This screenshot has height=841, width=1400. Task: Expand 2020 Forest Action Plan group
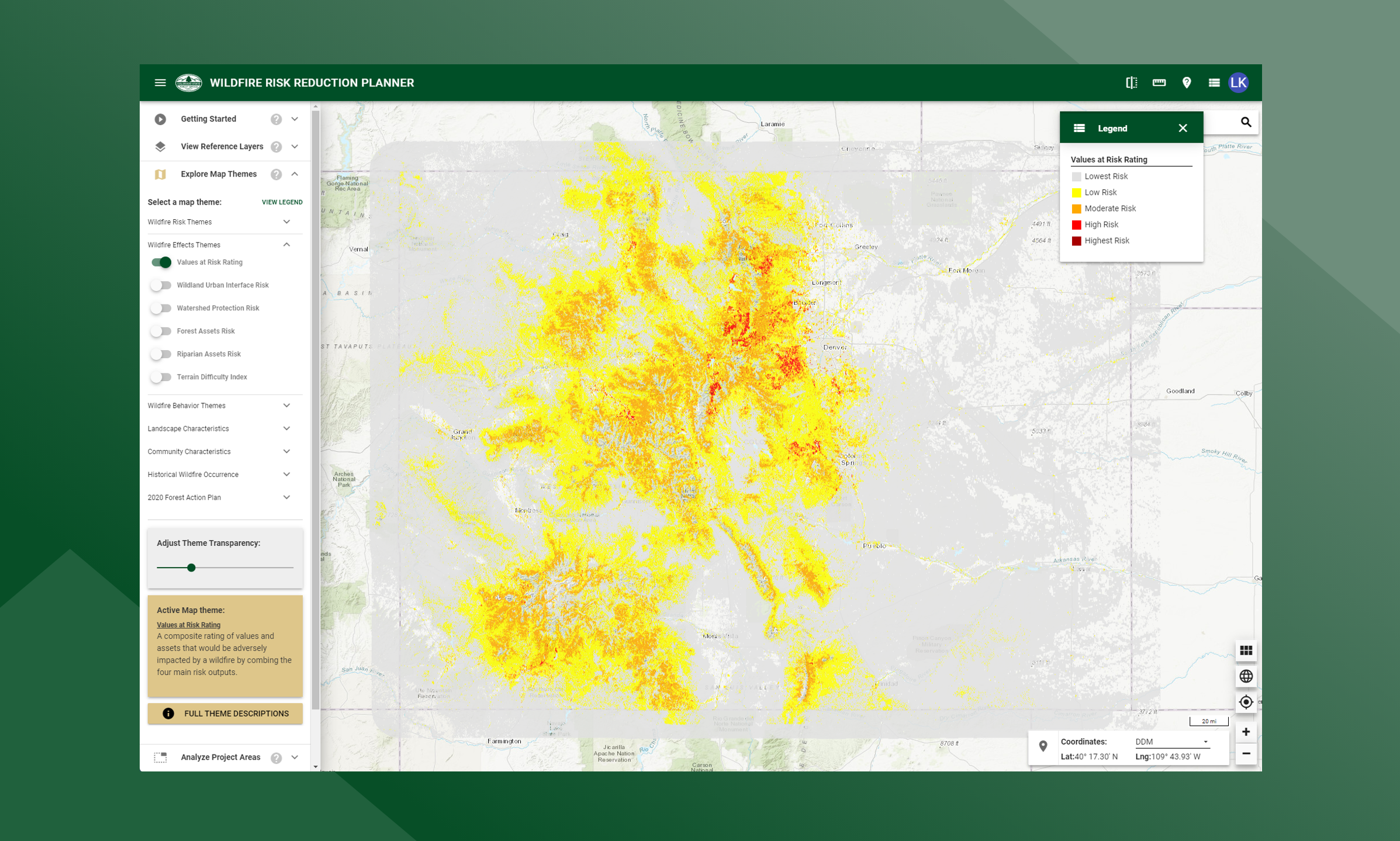tap(287, 497)
